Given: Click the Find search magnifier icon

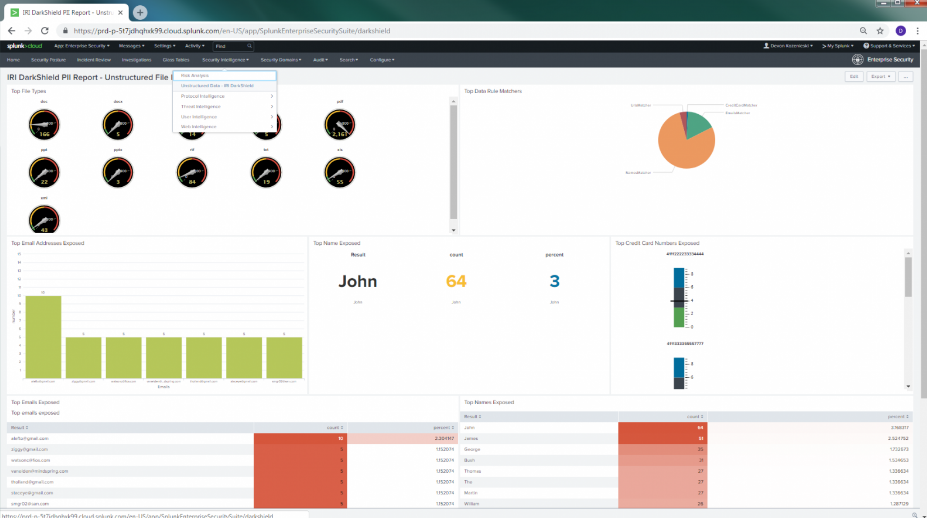Looking at the screenshot, I should tap(249, 46).
